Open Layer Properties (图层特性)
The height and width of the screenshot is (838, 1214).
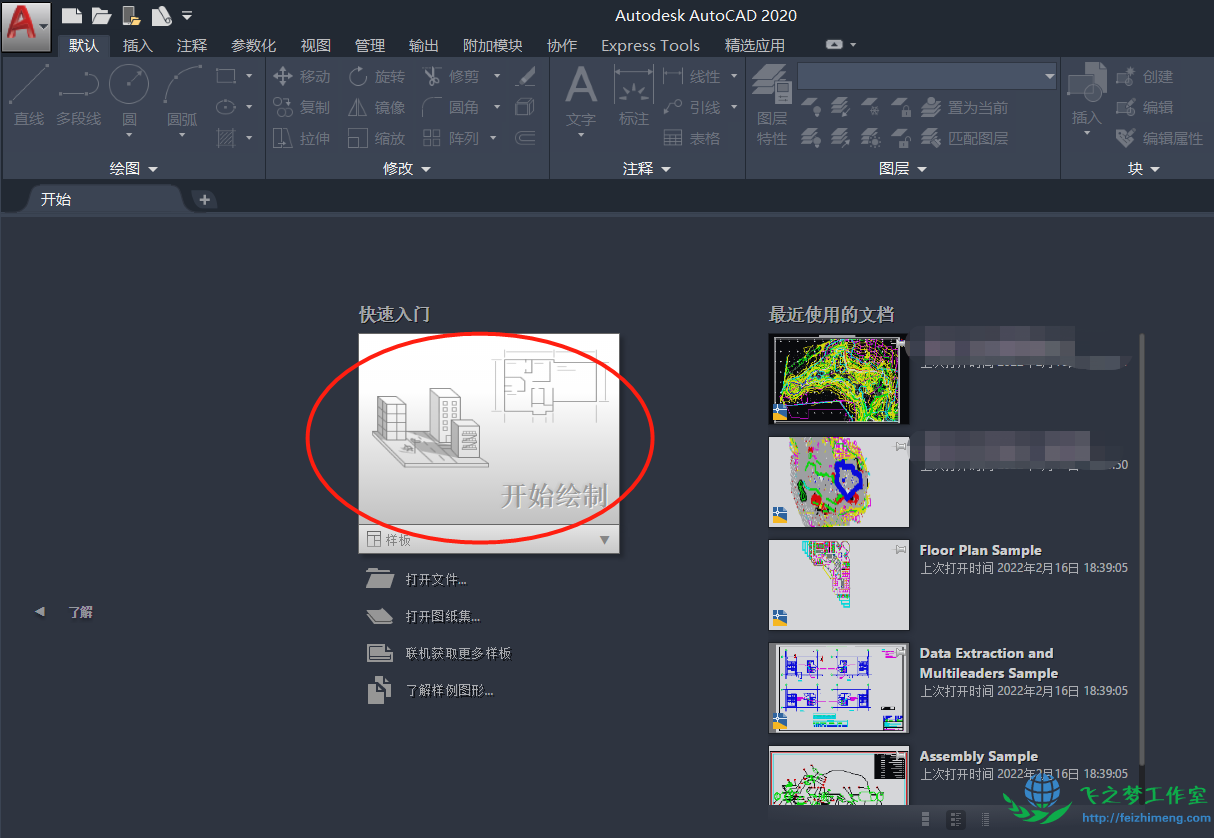point(772,103)
